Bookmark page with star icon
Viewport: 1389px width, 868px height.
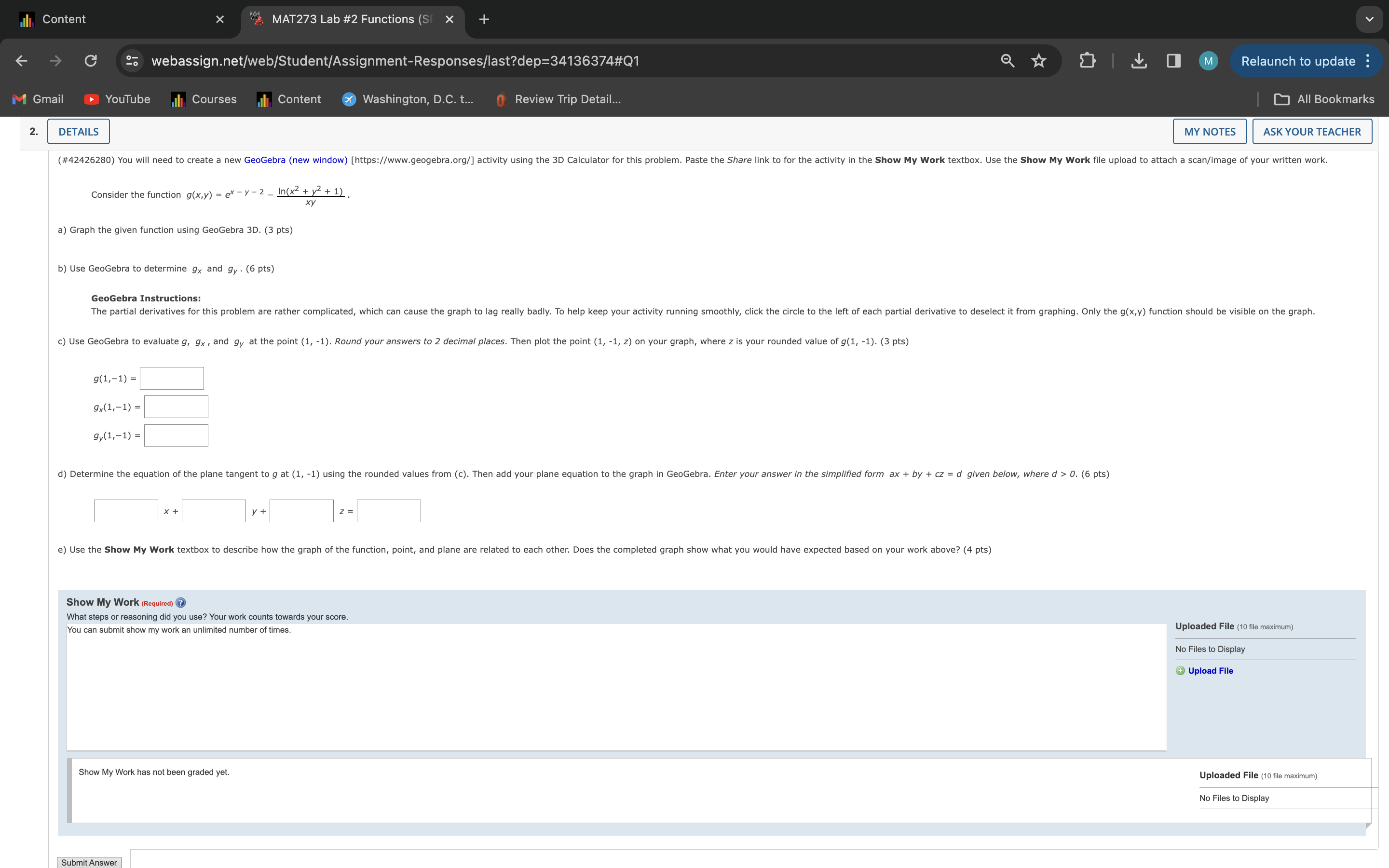pos(1038,61)
